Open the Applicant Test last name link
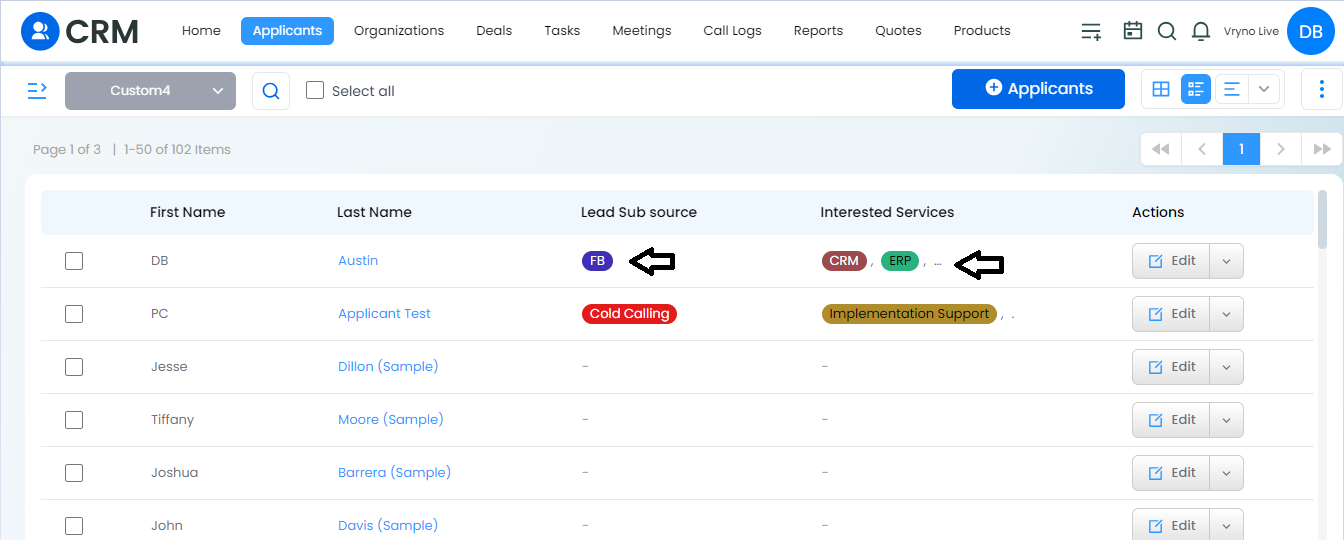This screenshot has height=540, width=1344. tap(384, 314)
